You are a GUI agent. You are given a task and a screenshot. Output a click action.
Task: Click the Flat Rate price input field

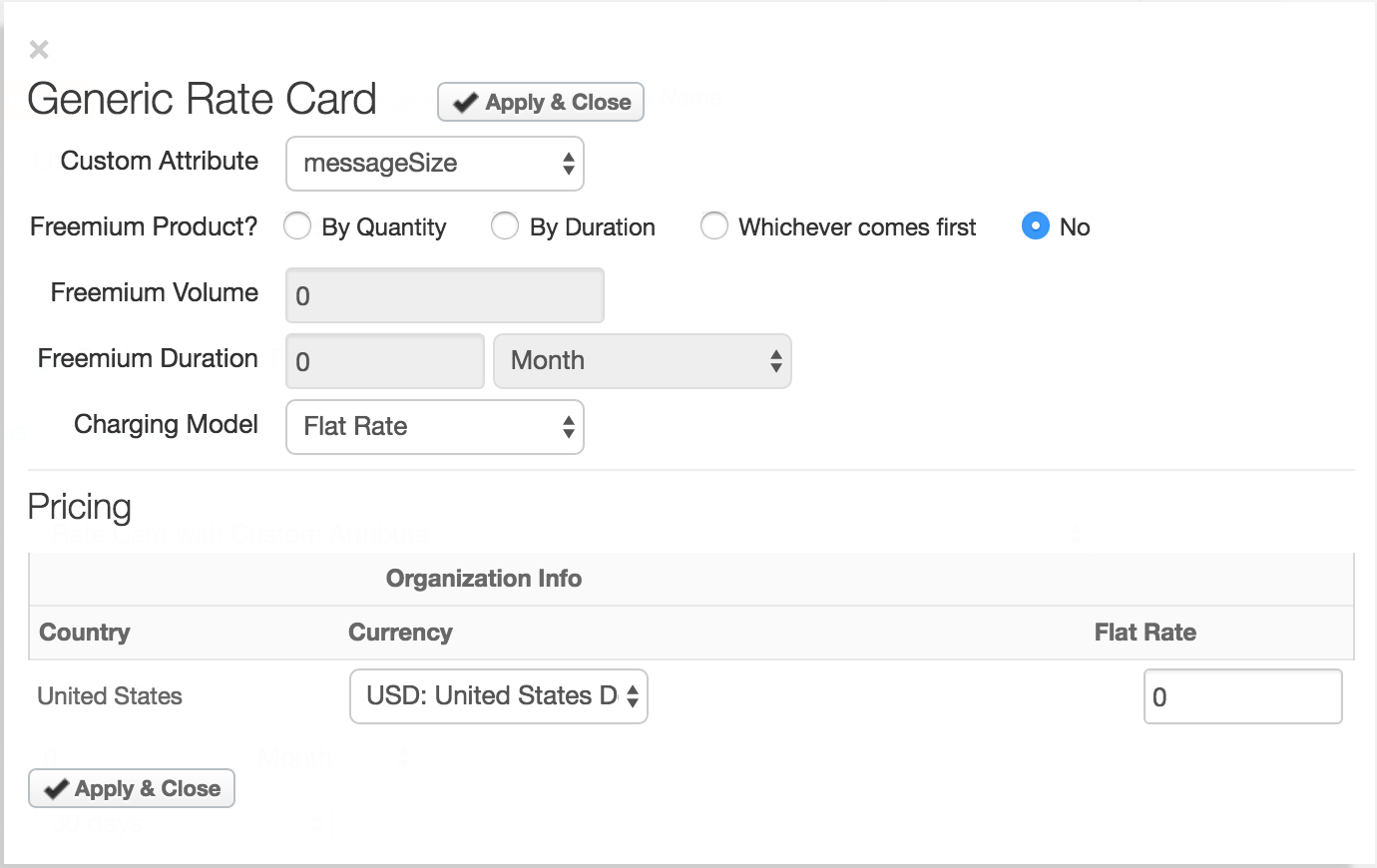(1242, 696)
